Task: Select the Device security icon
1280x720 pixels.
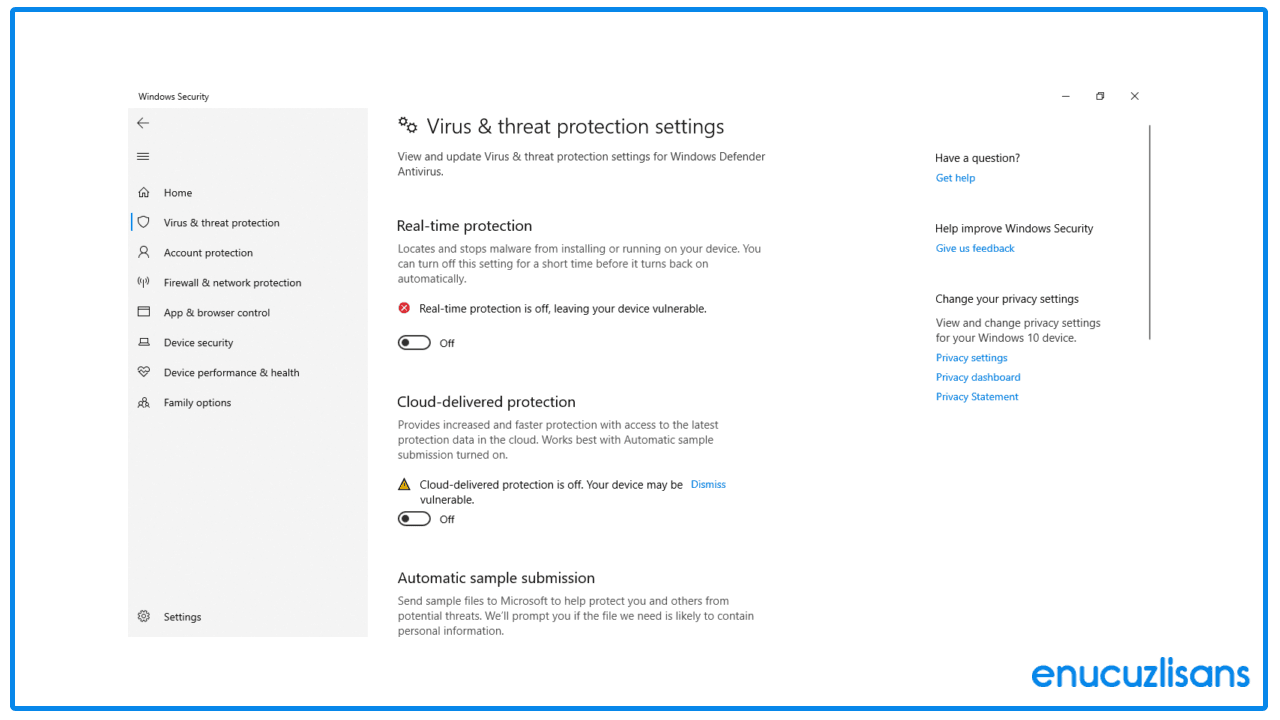Action: tap(144, 342)
